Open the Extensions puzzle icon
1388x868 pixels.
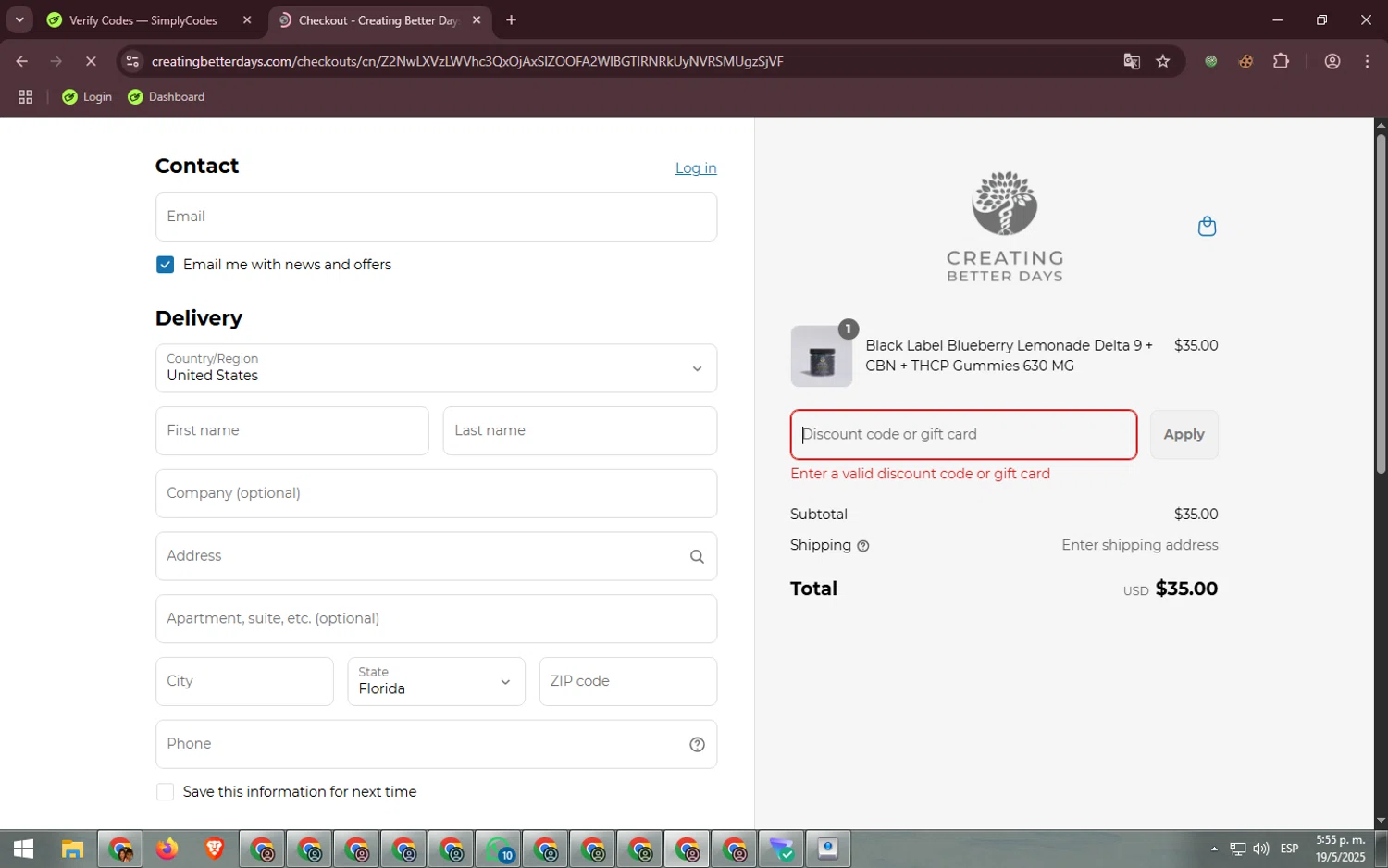point(1281,61)
